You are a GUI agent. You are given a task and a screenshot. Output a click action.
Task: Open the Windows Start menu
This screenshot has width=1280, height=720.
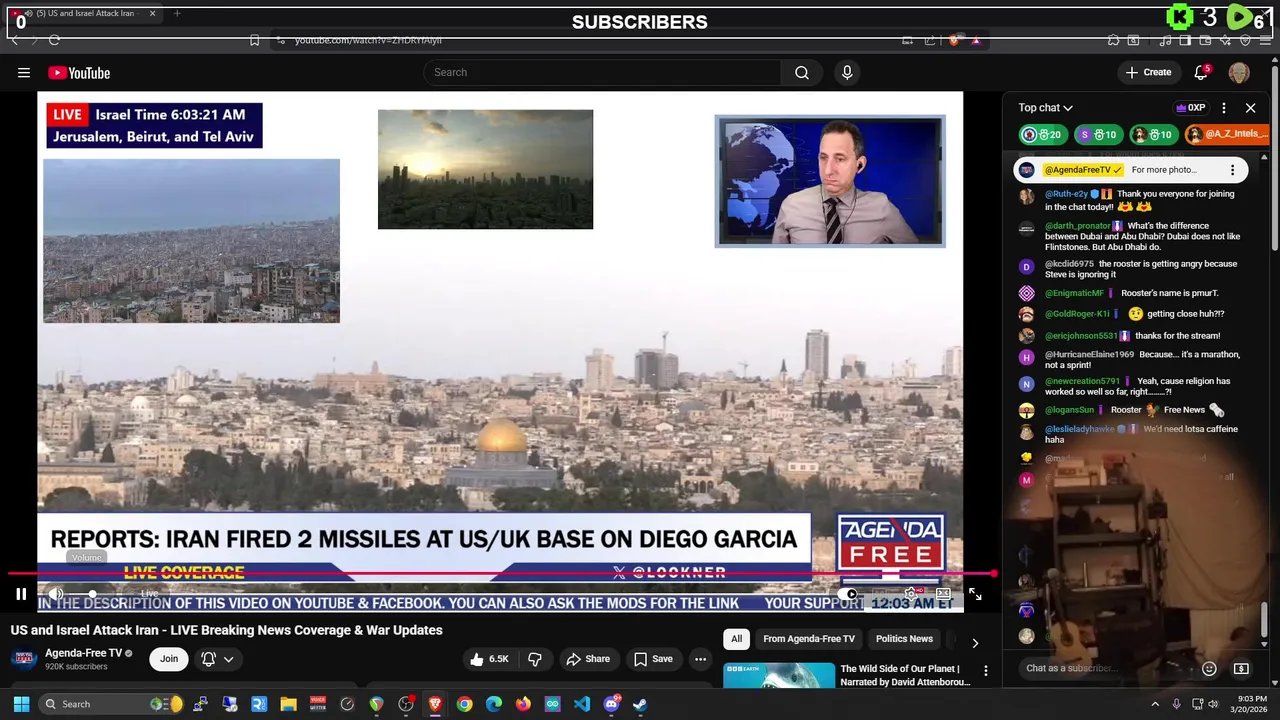tap(21, 704)
